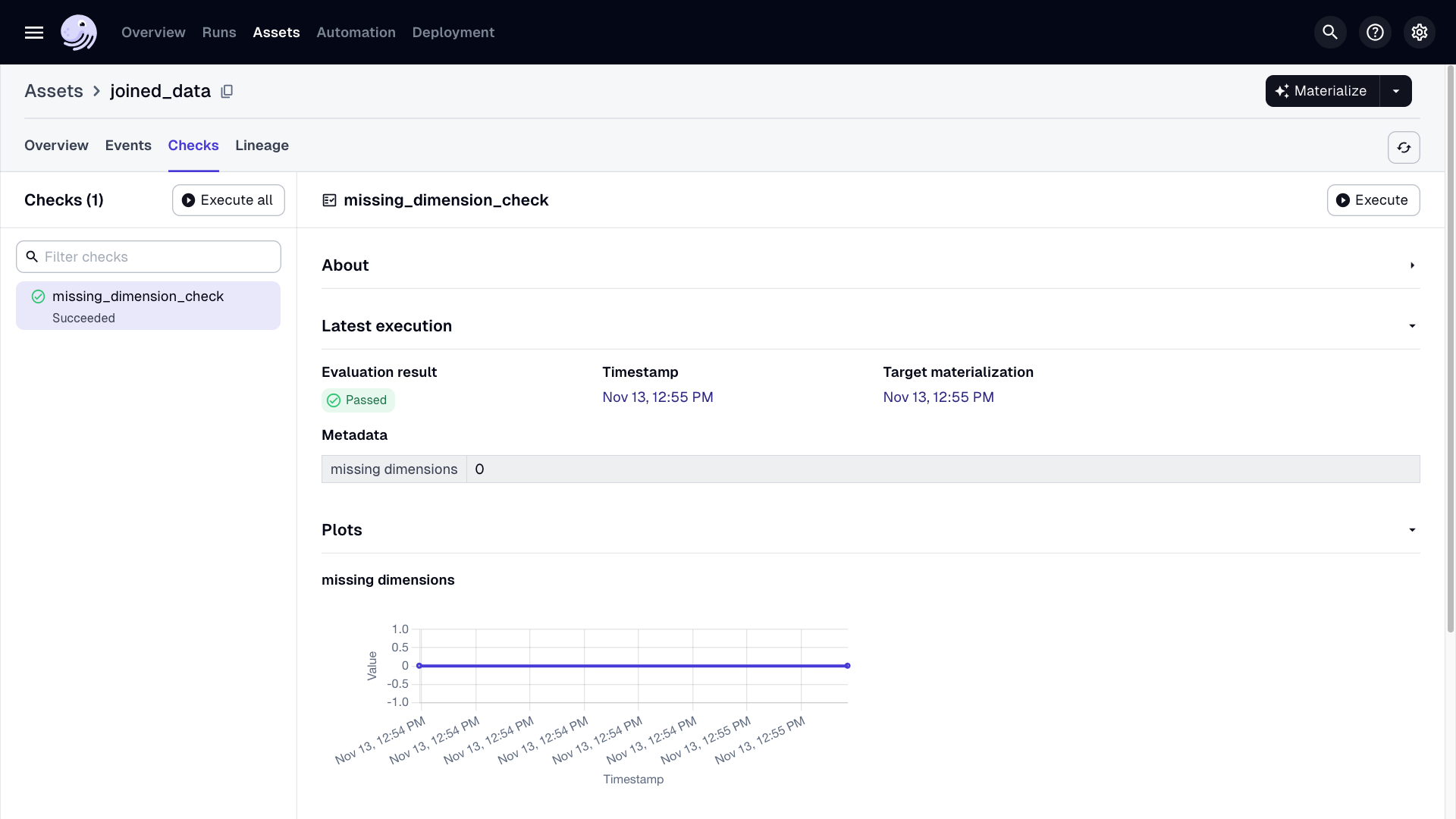Viewport: 1456px width, 819px height.
Task: Collapse the Plots section
Action: pos(1411,530)
